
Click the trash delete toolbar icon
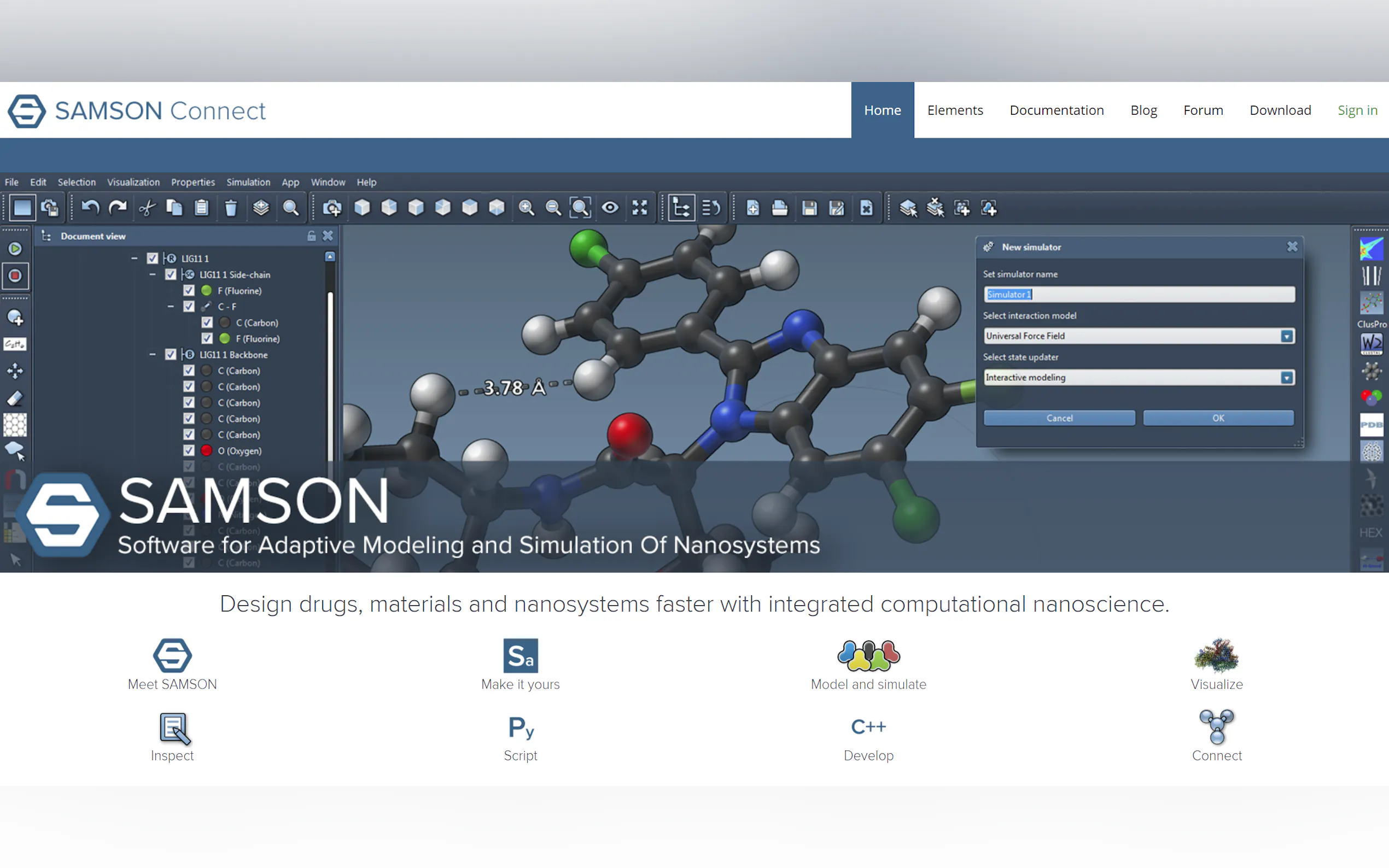(x=231, y=208)
